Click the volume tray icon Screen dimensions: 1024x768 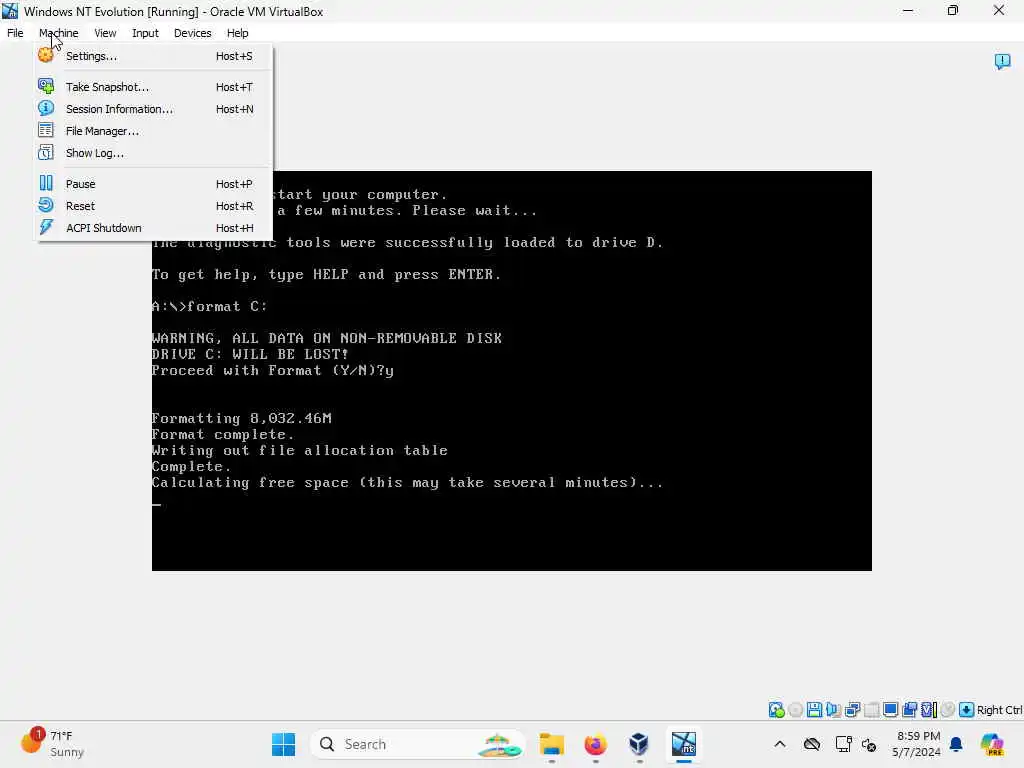coord(869,744)
